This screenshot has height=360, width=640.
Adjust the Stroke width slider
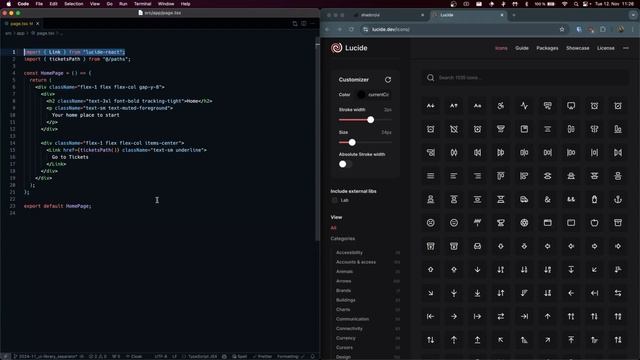(x=365, y=120)
